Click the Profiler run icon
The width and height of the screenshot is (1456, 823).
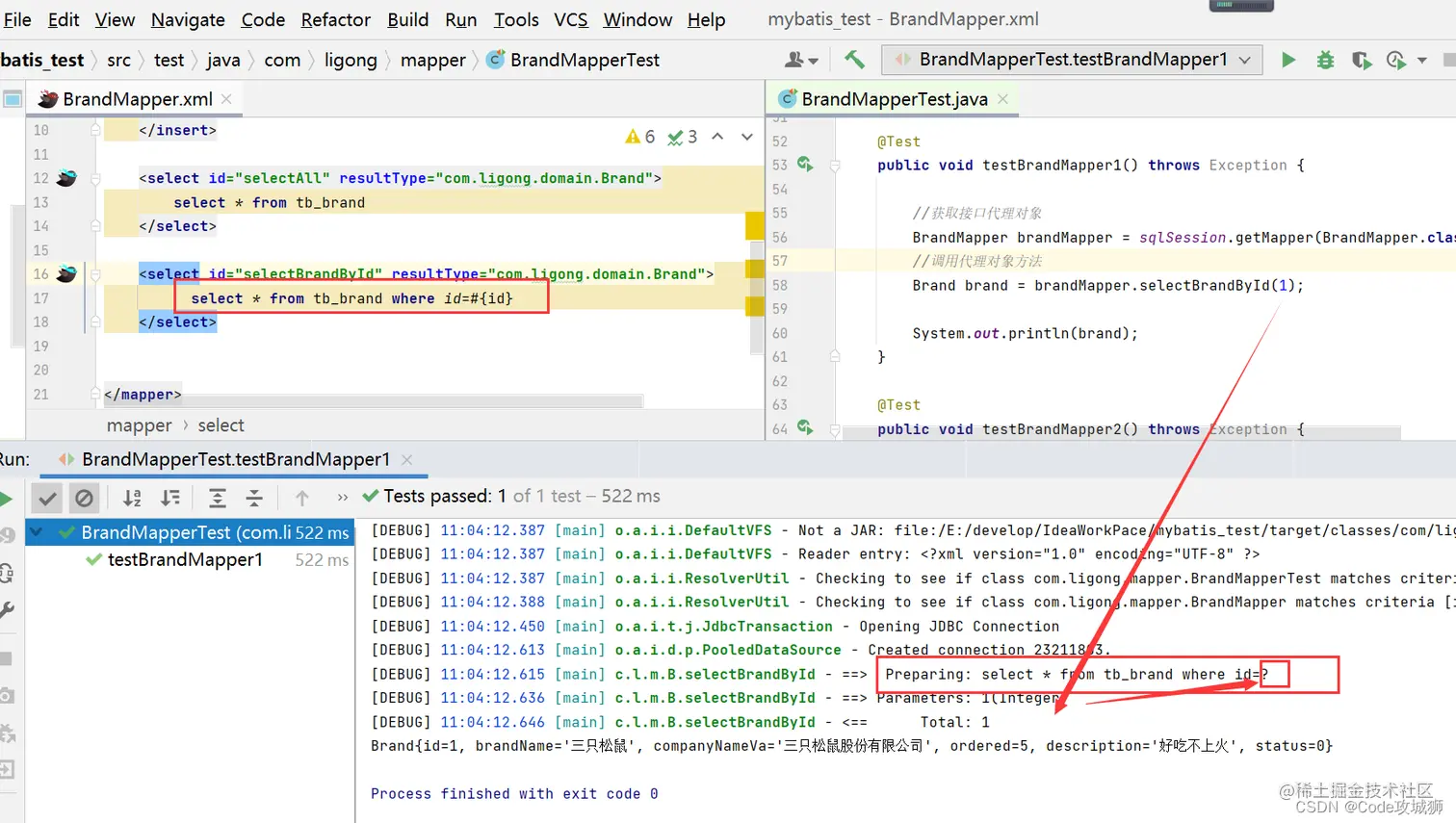pyautogui.click(x=1395, y=60)
